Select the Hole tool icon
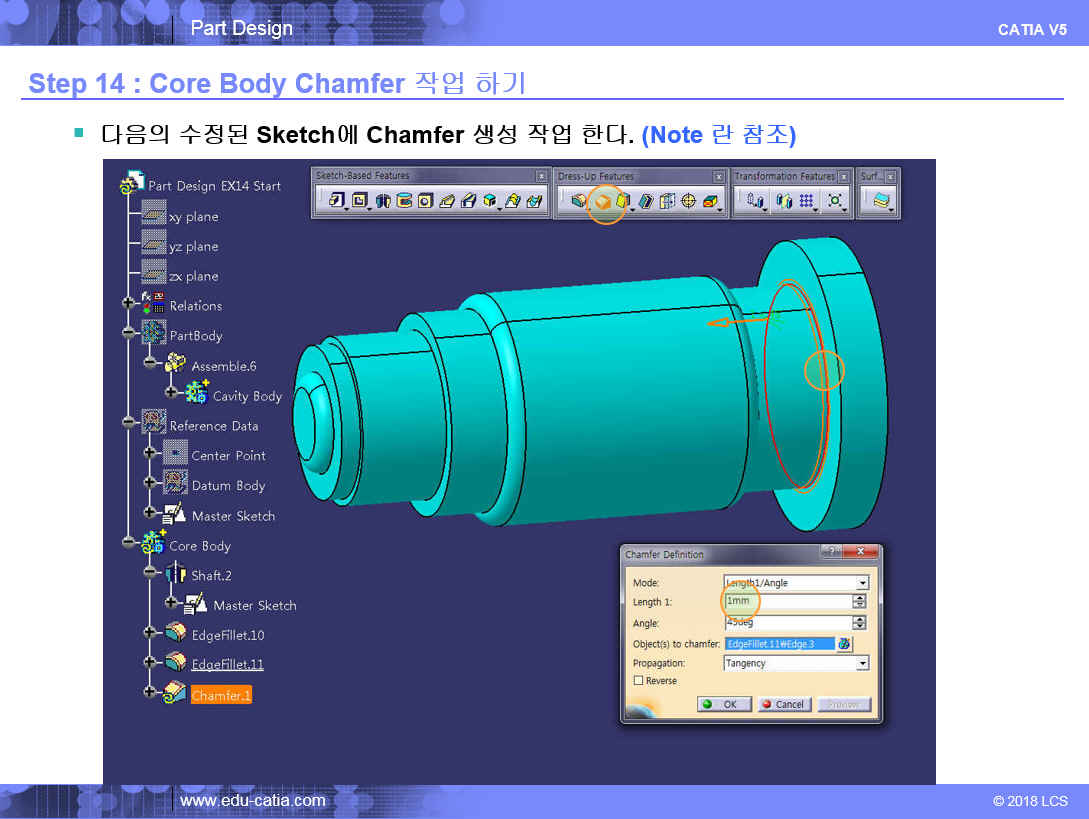The height and width of the screenshot is (819, 1089). tap(425, 201)
